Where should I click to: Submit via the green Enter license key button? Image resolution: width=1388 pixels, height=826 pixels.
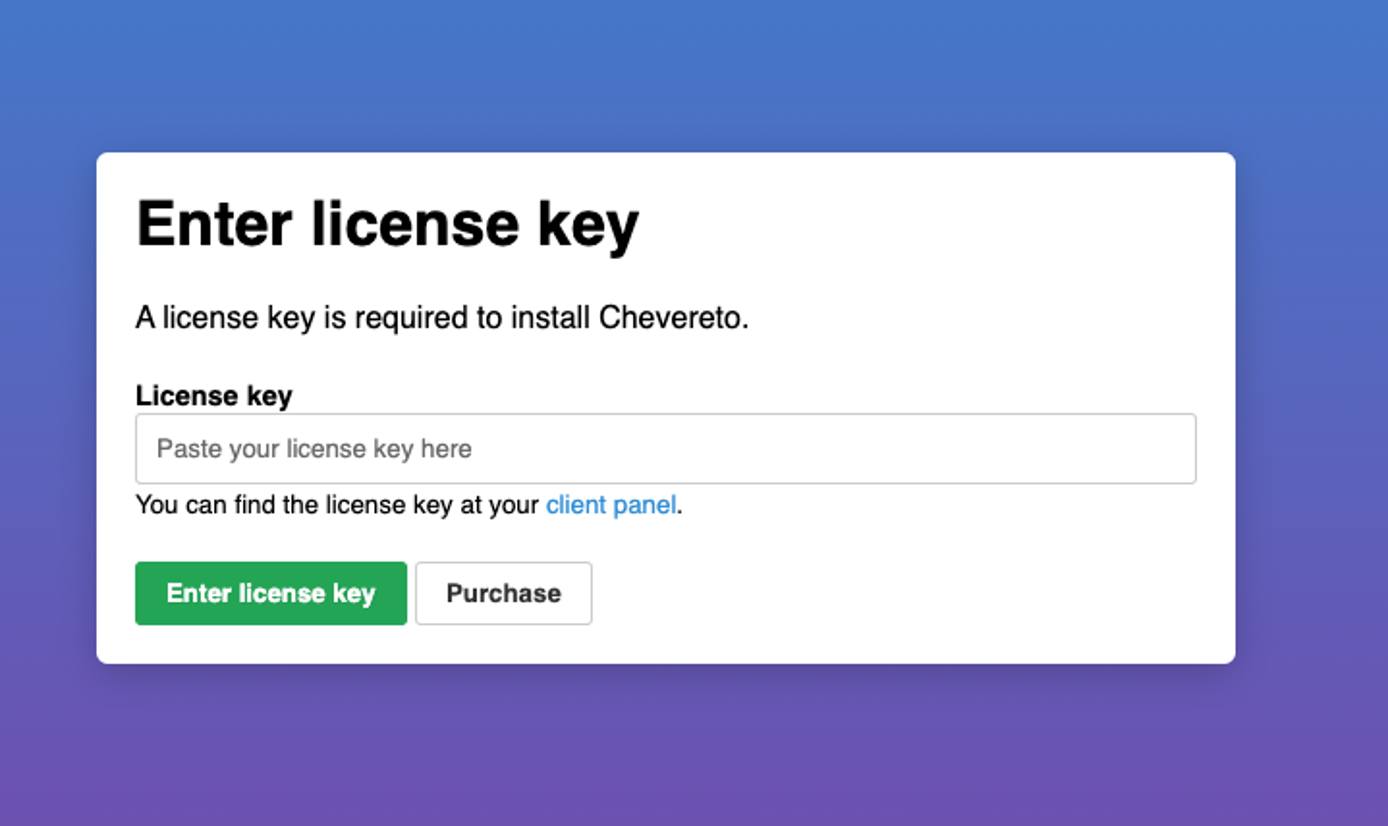tap(270, 593)
